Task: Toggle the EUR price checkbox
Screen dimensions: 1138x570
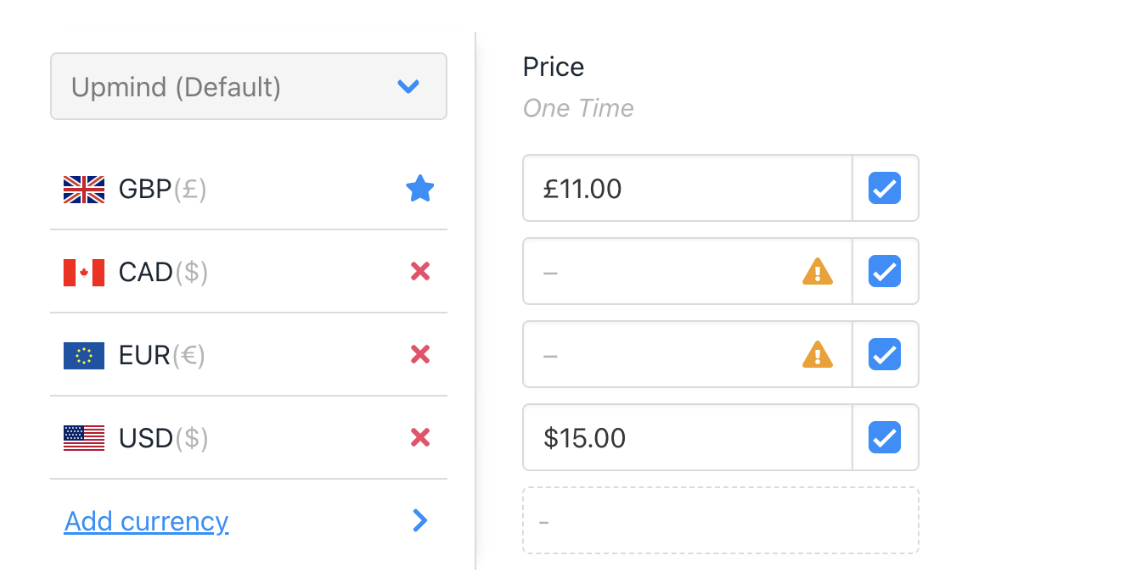Action: pos(885,354)
